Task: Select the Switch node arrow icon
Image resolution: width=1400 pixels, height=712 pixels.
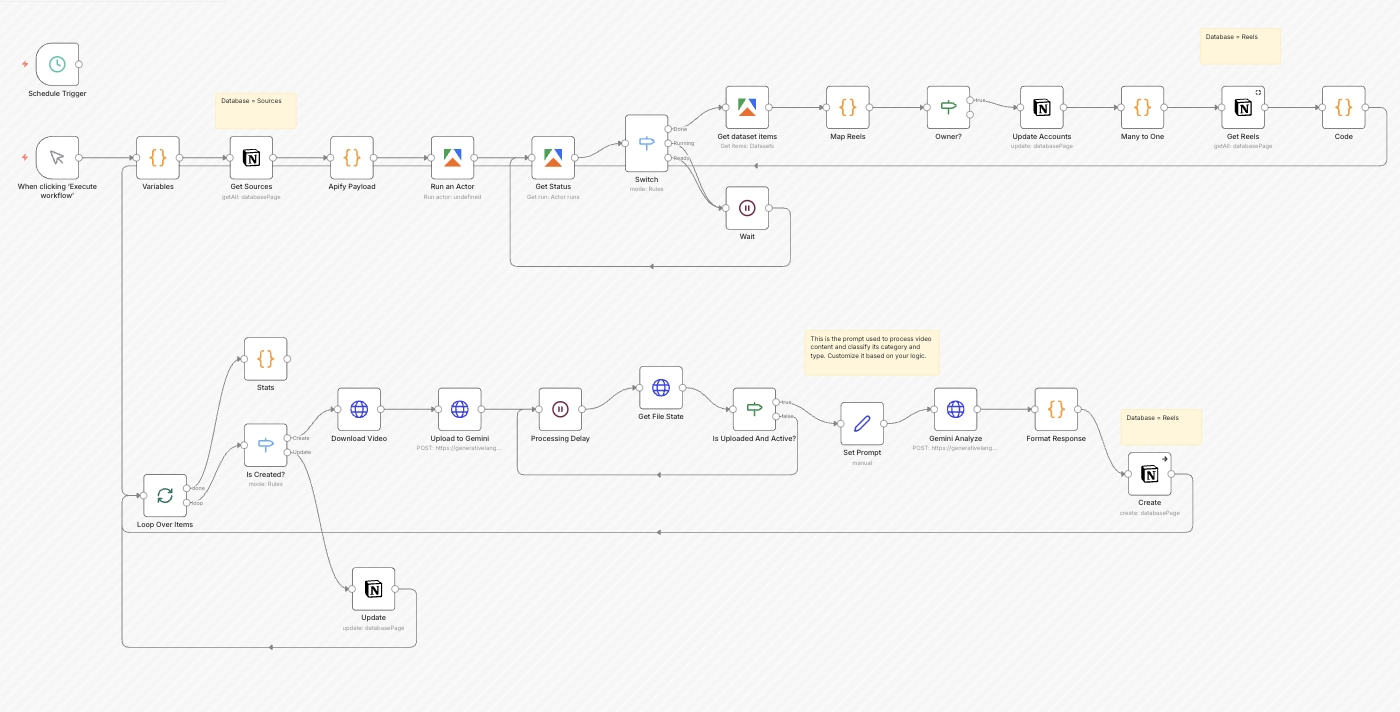Action: tap(646, 143)
